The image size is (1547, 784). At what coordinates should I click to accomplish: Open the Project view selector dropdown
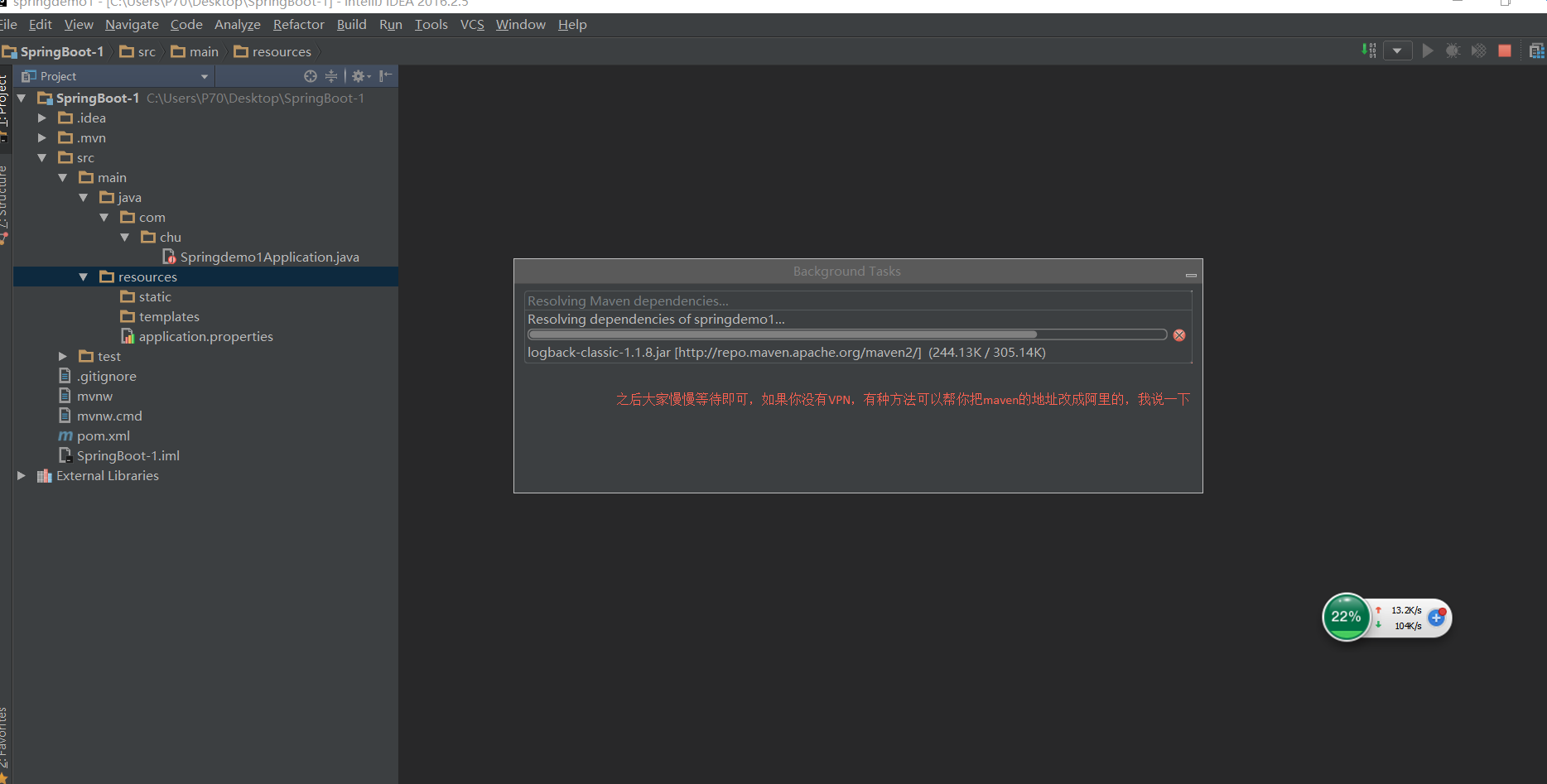tap(204, 76)
